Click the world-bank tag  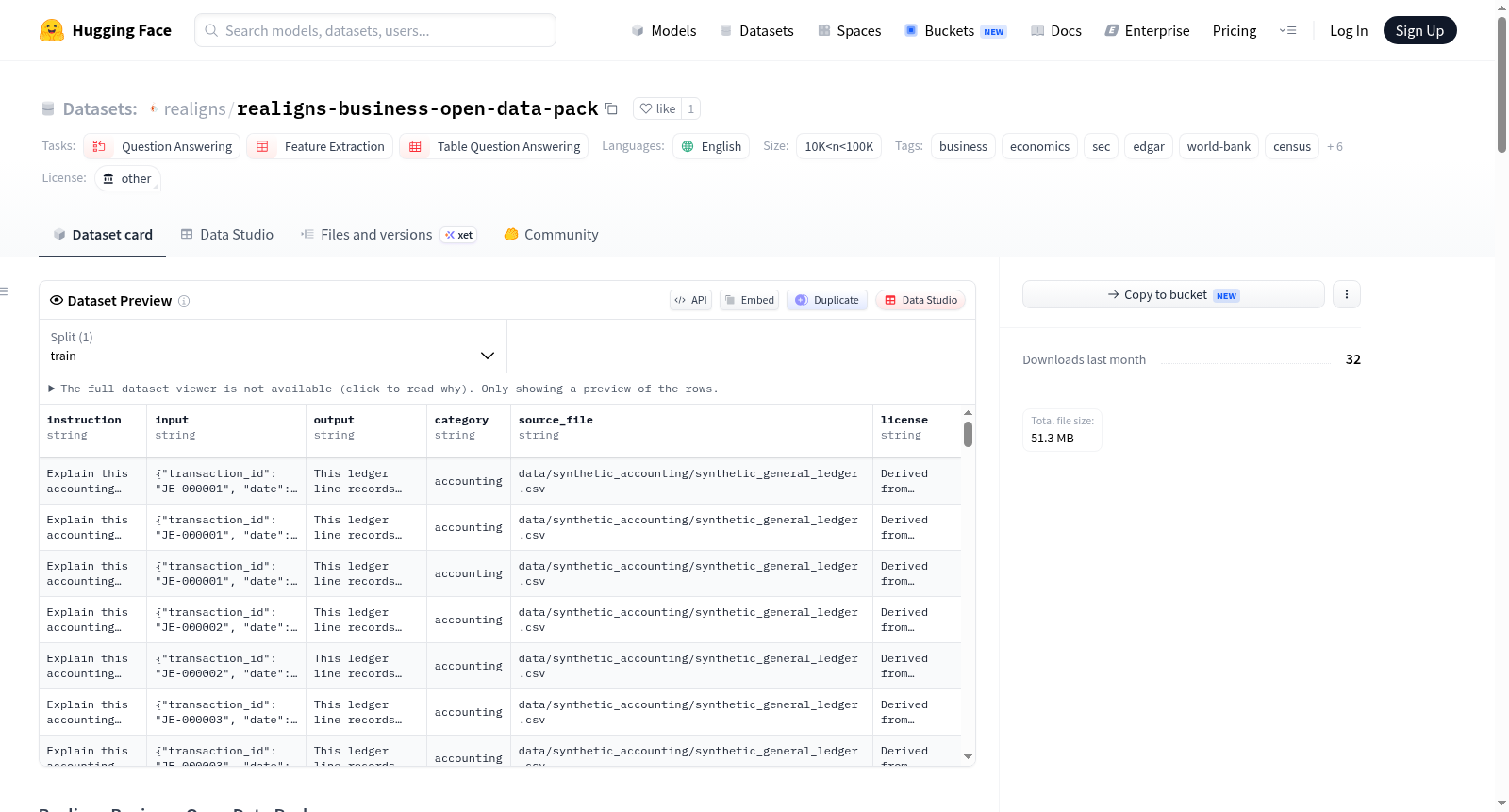1219,146
